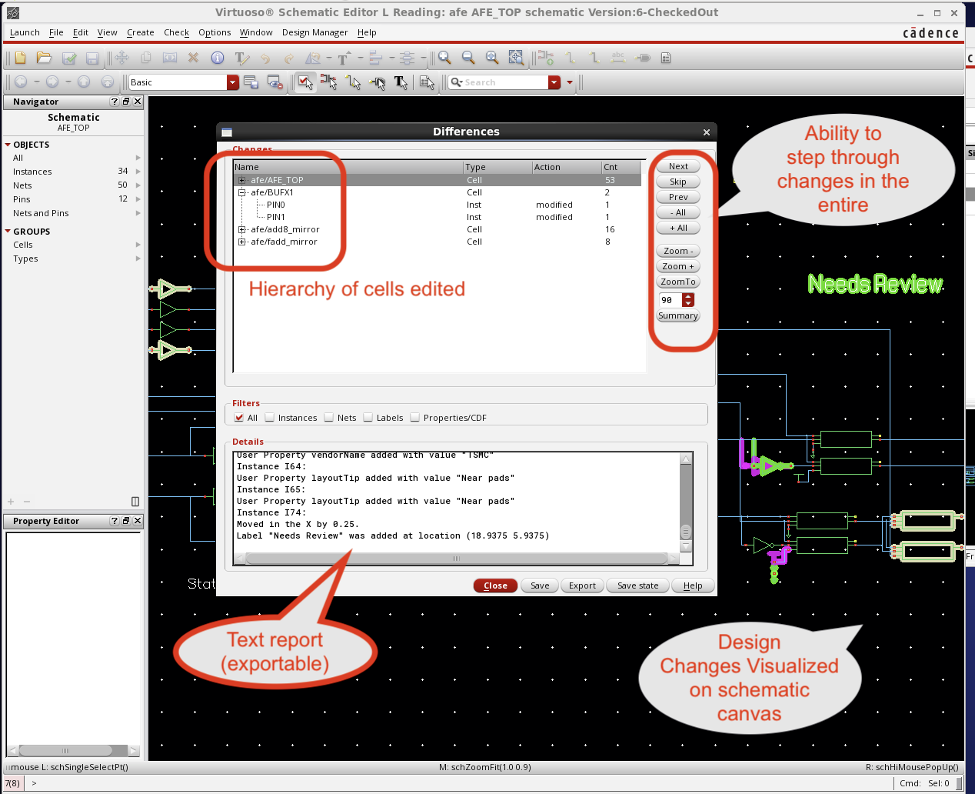Open the Check menu

click(176, 32)
